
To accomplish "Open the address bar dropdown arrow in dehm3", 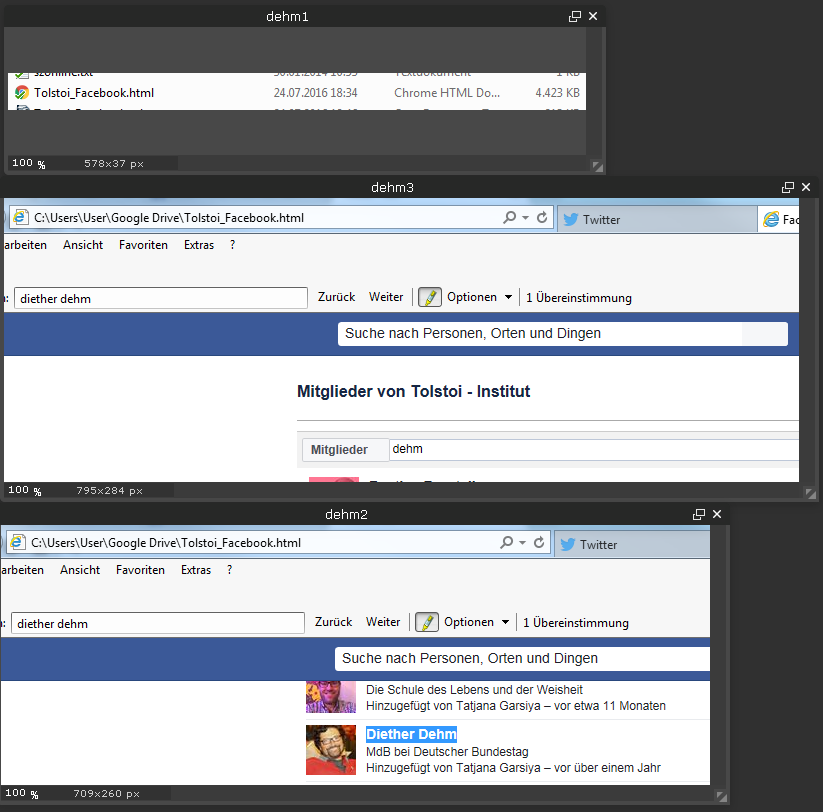I will click(525, 218).
